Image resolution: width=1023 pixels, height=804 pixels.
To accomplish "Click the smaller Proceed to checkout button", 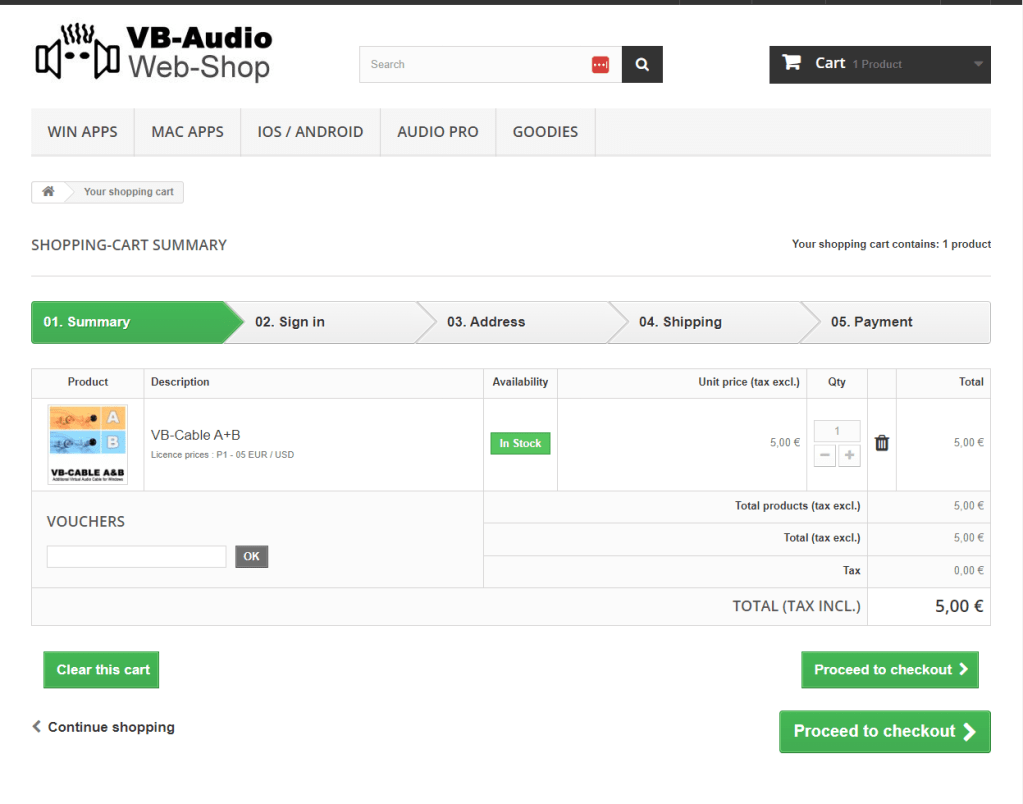I will point(890,670).
